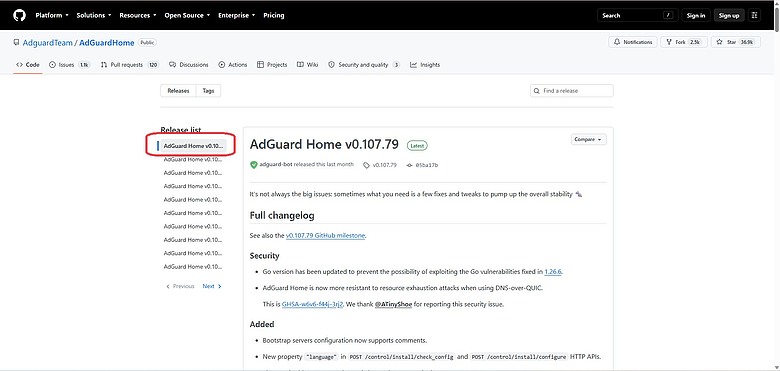Click the repository icon before AdguardTeam
780x371 pixels.
16,43
